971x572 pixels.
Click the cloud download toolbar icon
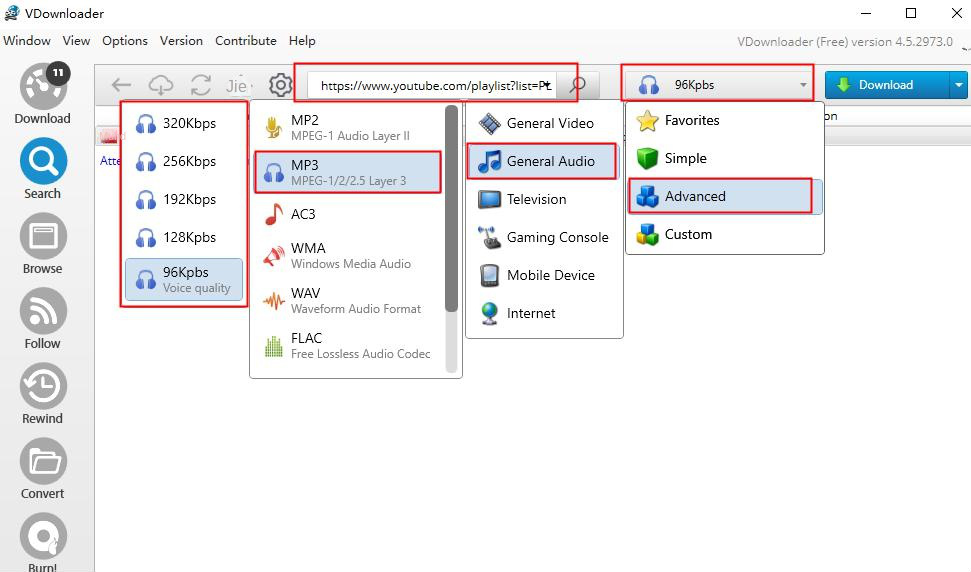click(x=161, y=85)
